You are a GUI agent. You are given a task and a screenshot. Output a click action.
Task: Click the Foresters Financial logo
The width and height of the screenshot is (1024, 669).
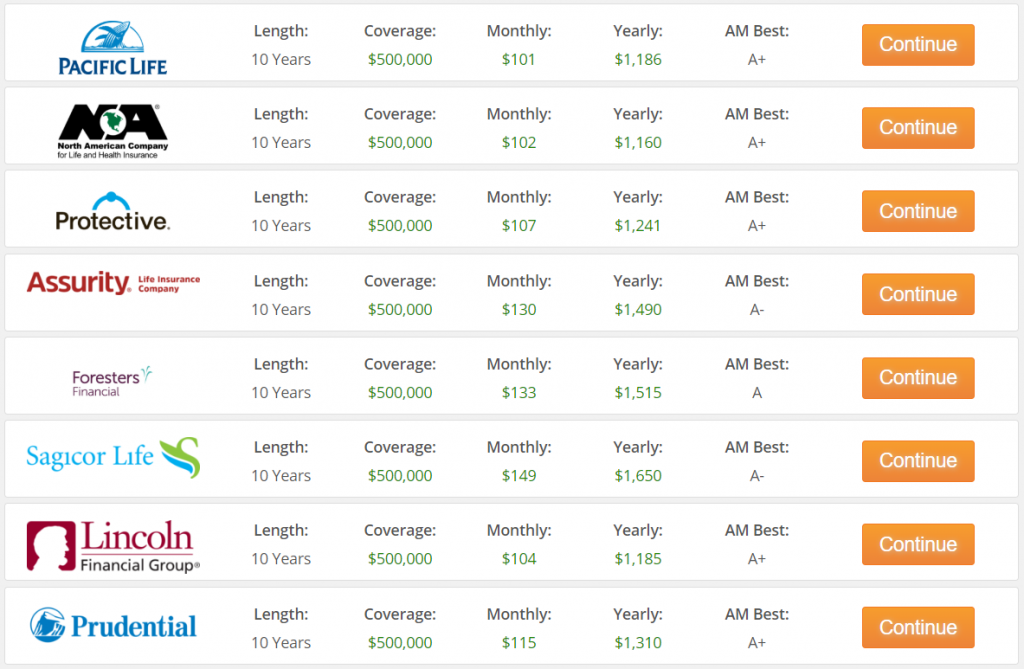click(x=110, y=377)
